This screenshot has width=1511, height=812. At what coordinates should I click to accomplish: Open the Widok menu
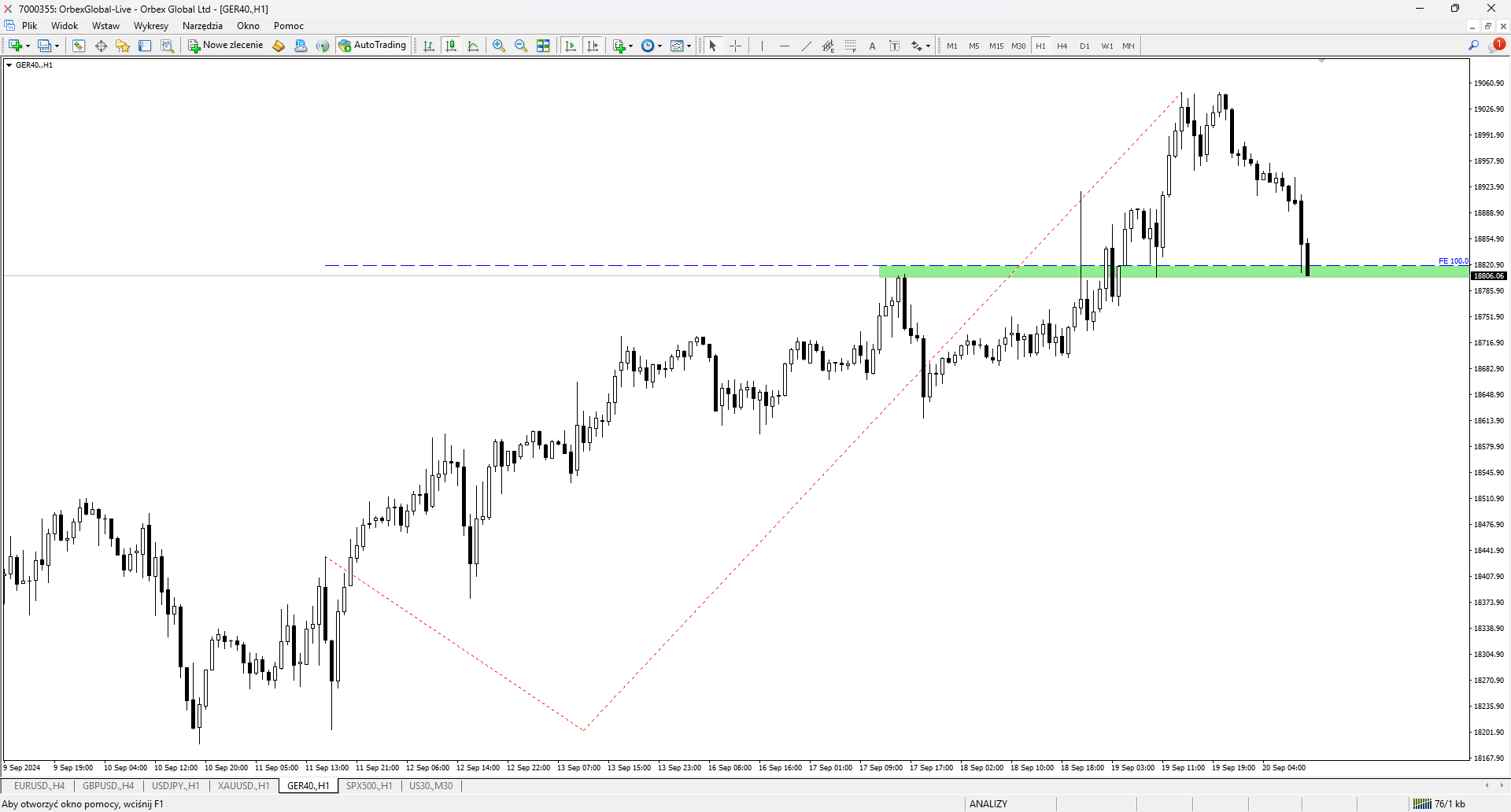[65, 26]
